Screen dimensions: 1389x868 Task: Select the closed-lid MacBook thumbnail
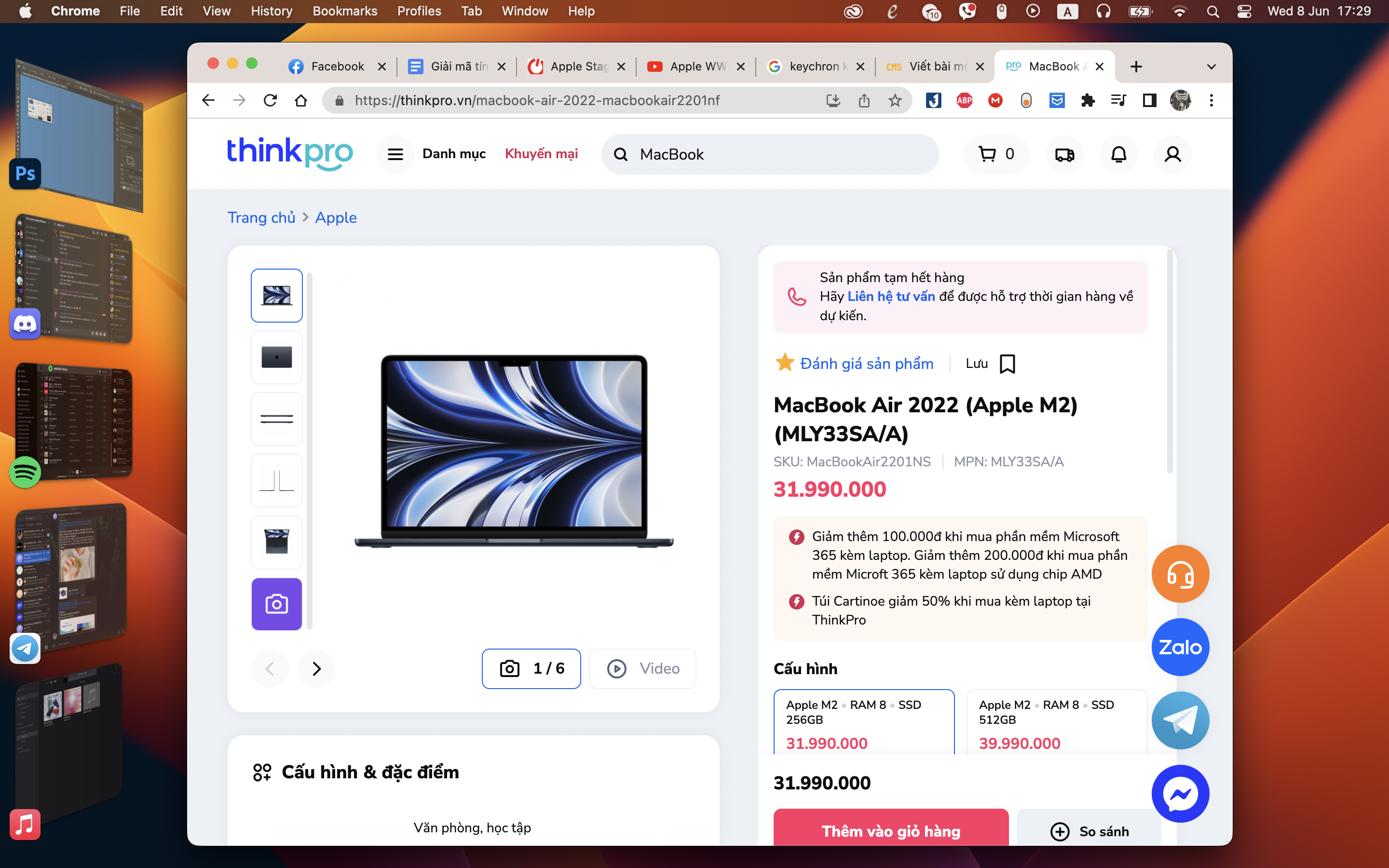[277, 357]
